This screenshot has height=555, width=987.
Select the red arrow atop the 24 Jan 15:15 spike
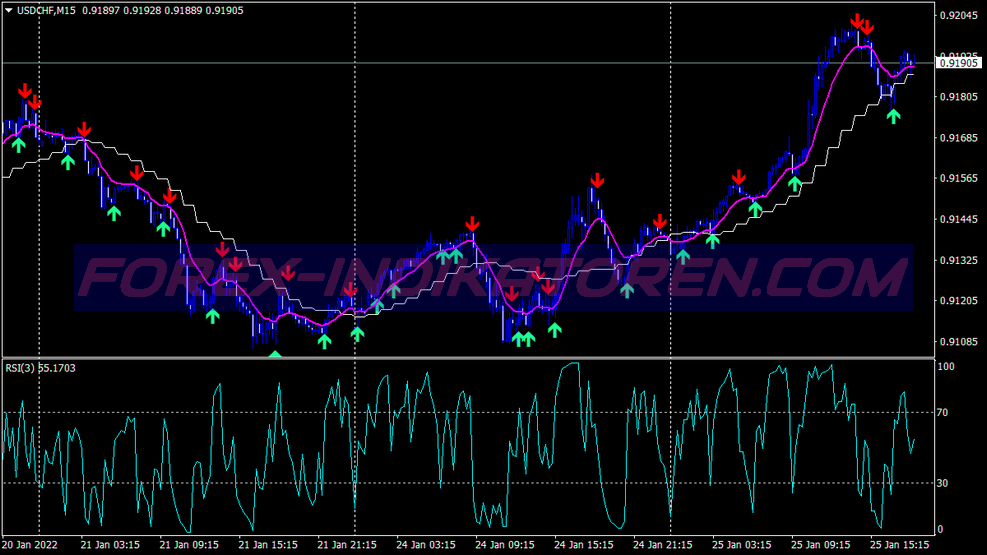[x=597, y=181]
